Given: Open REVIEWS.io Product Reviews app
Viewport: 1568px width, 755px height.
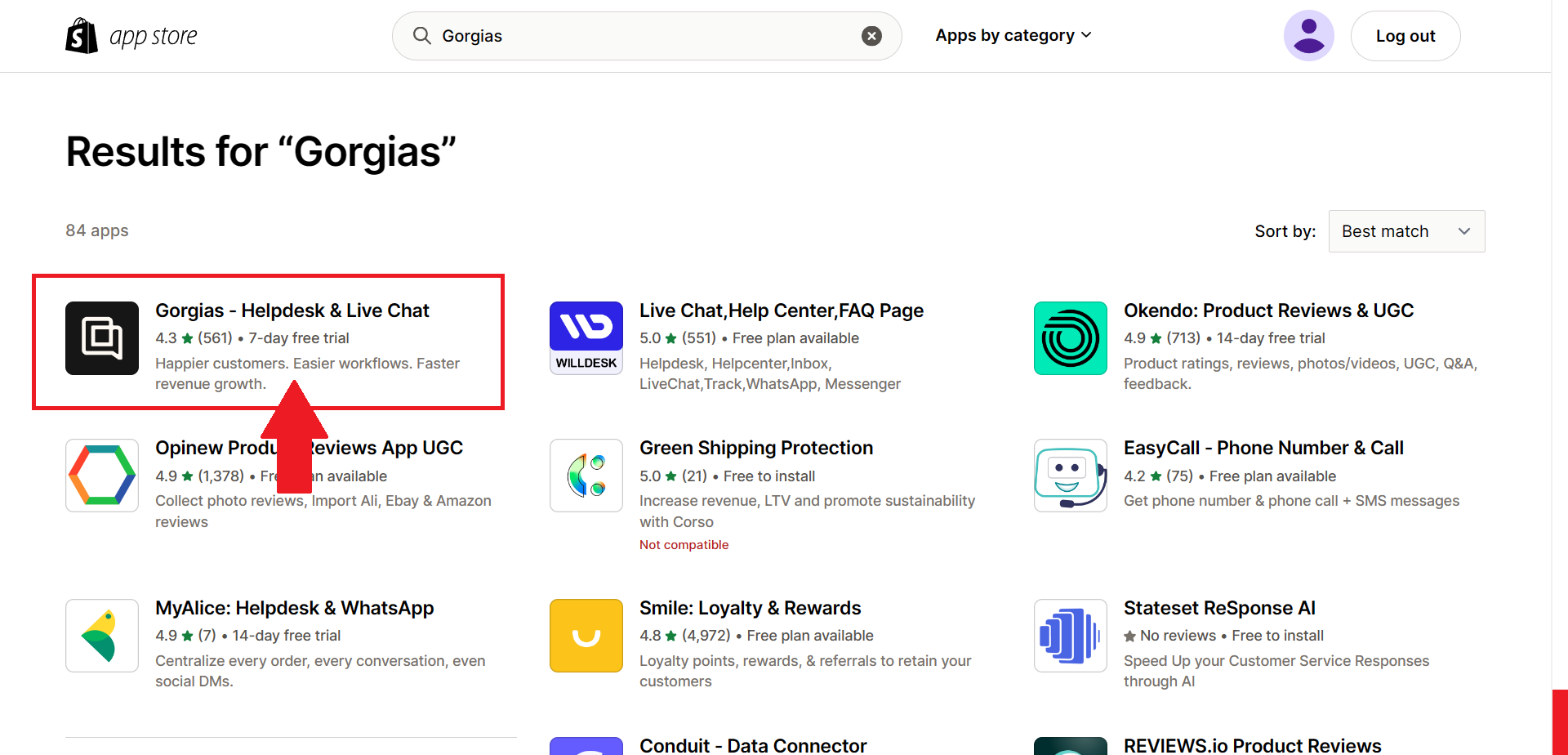Looking at the screenshot, I should pos(1253,745).
